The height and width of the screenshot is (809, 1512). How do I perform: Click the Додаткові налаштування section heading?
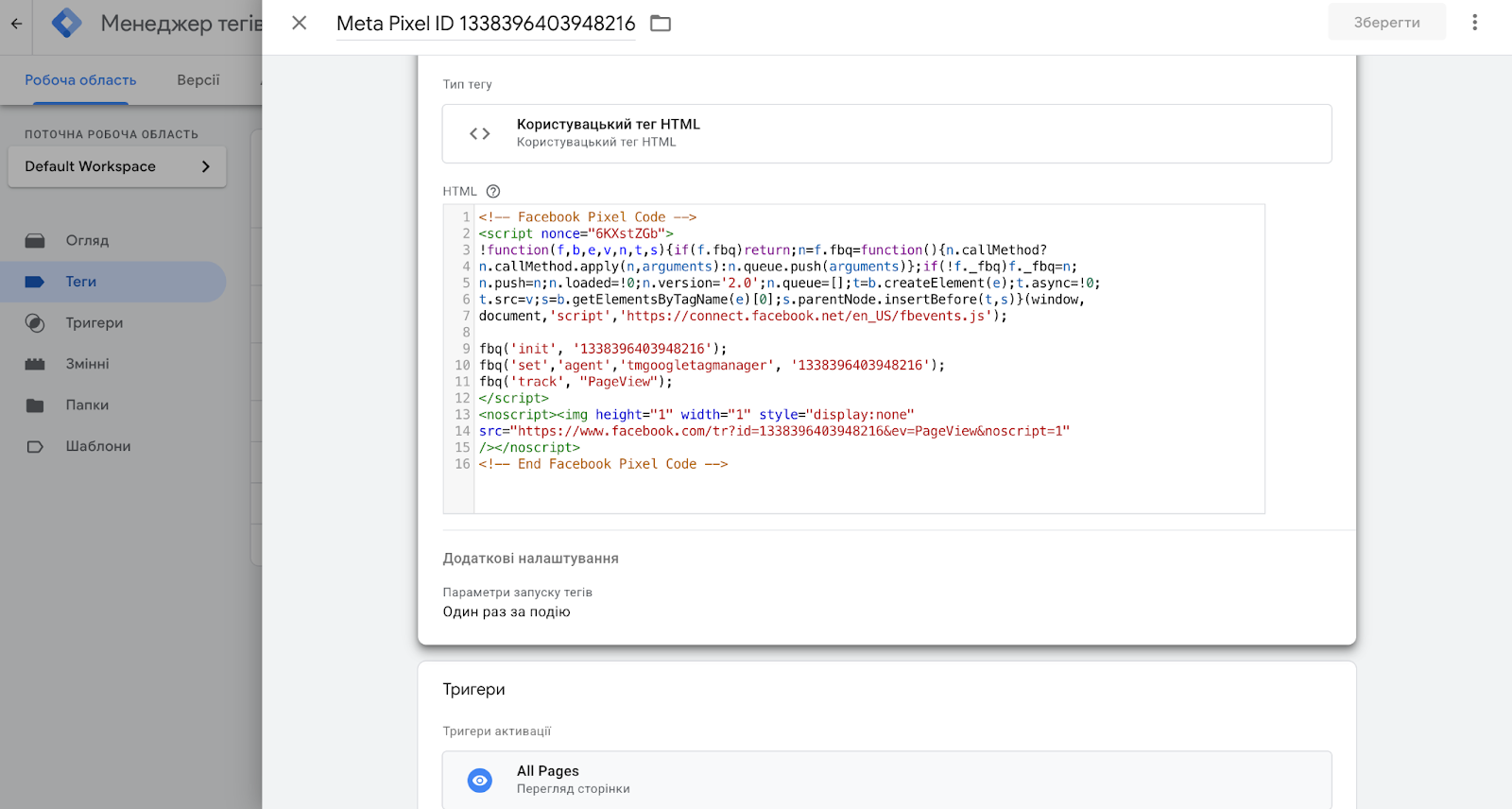[530, 559]
